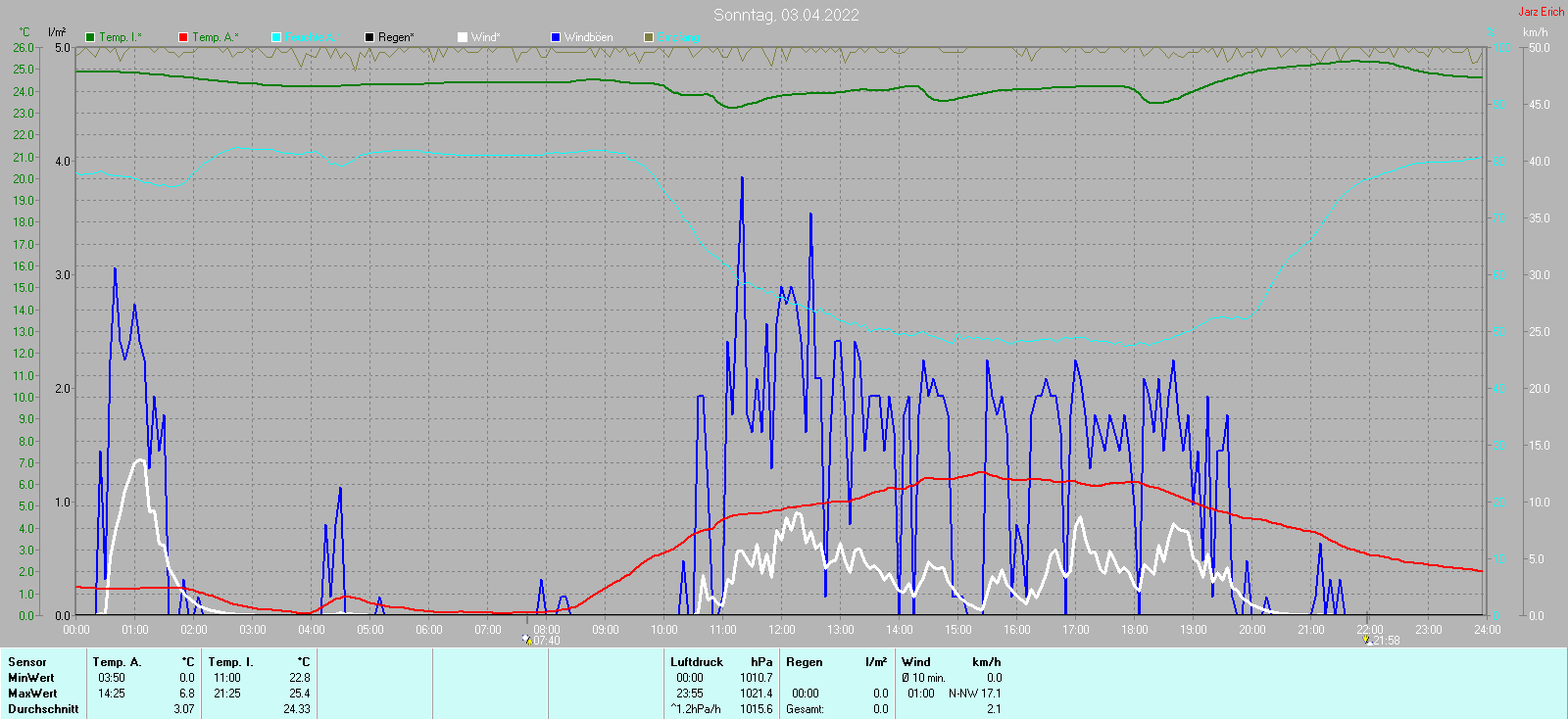This screenshot has height=719, width=1568.
Task: Click the l/m² axis unit label
Action: click(57, 32)
